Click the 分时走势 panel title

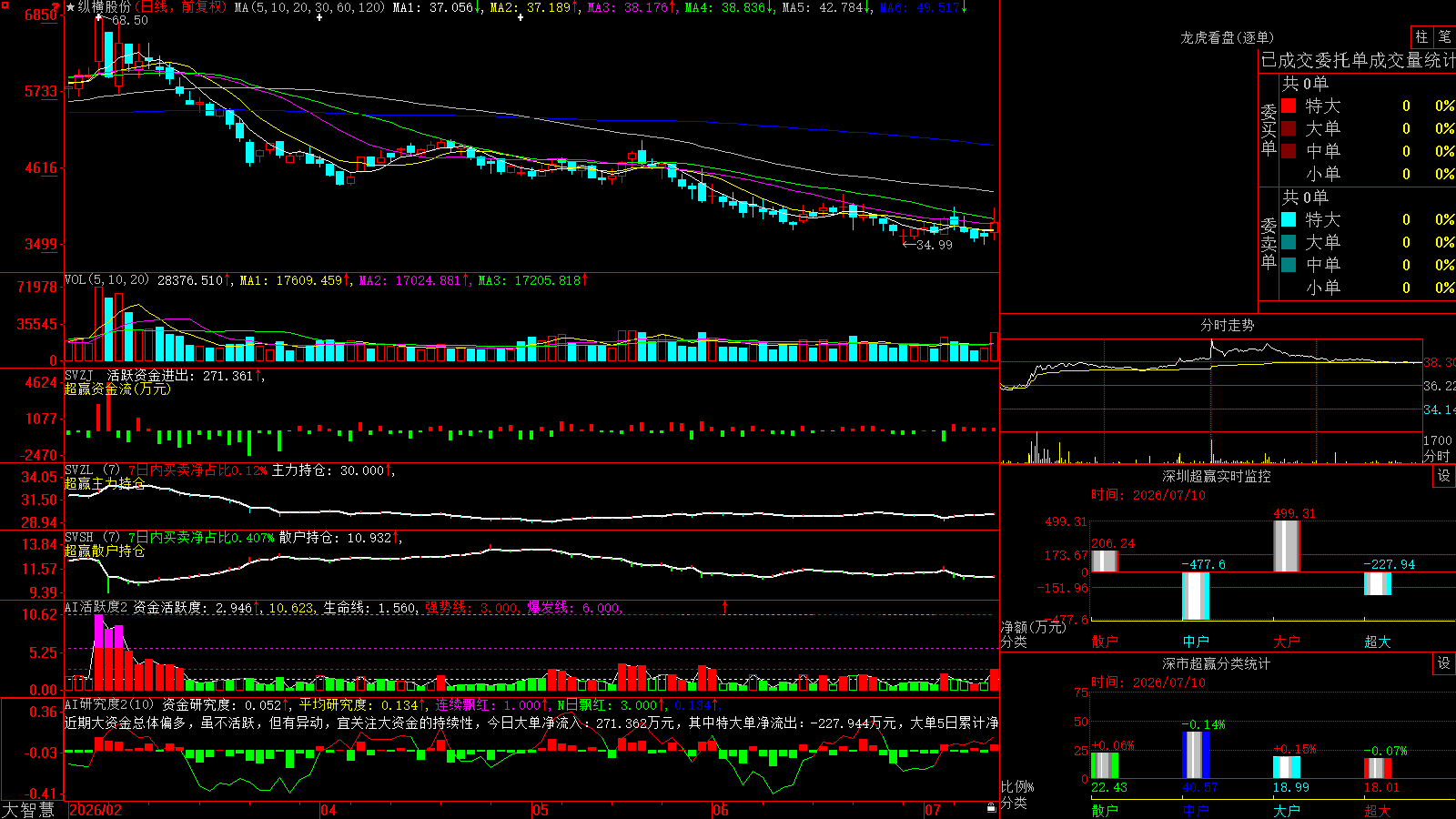tap(1227, 325)
